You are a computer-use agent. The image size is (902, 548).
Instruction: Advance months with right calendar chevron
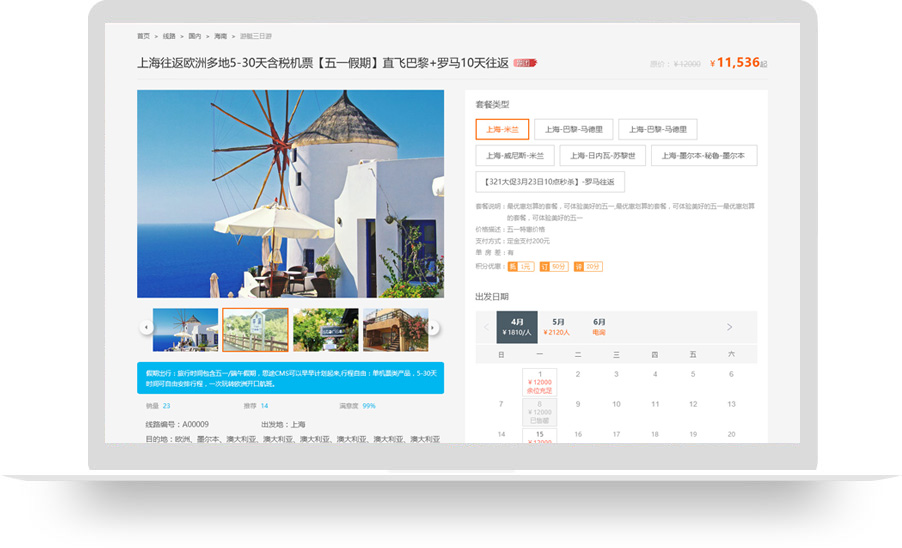tap(729, 327)
